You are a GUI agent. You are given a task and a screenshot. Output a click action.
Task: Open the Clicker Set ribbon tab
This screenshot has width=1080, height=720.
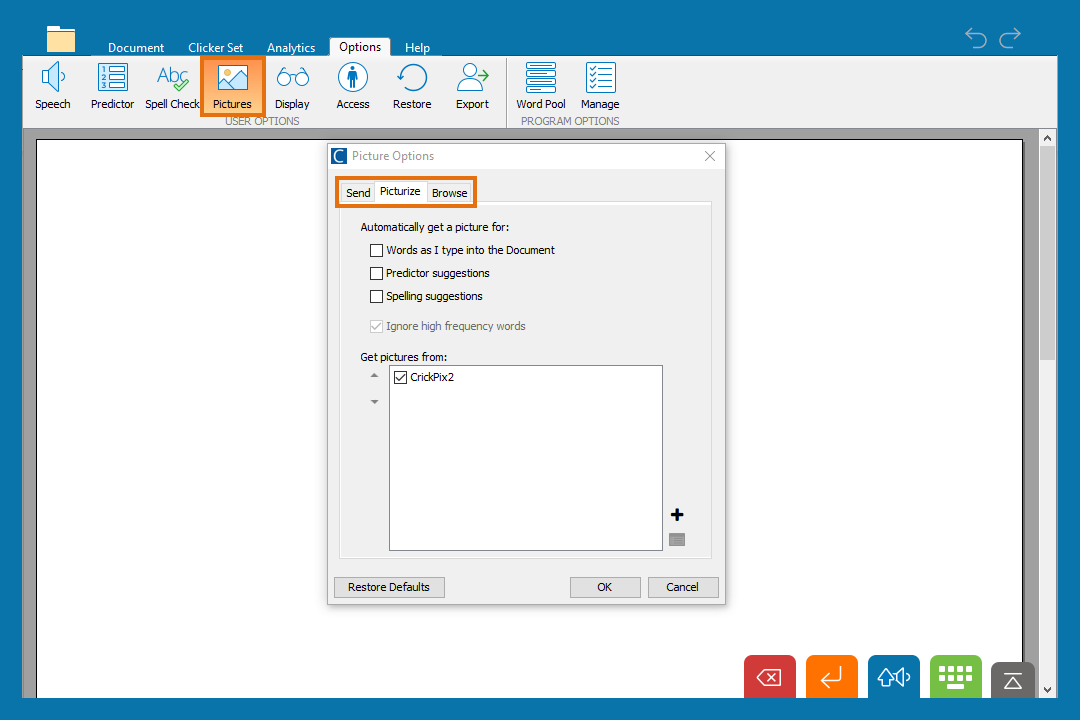coord(215,48)
